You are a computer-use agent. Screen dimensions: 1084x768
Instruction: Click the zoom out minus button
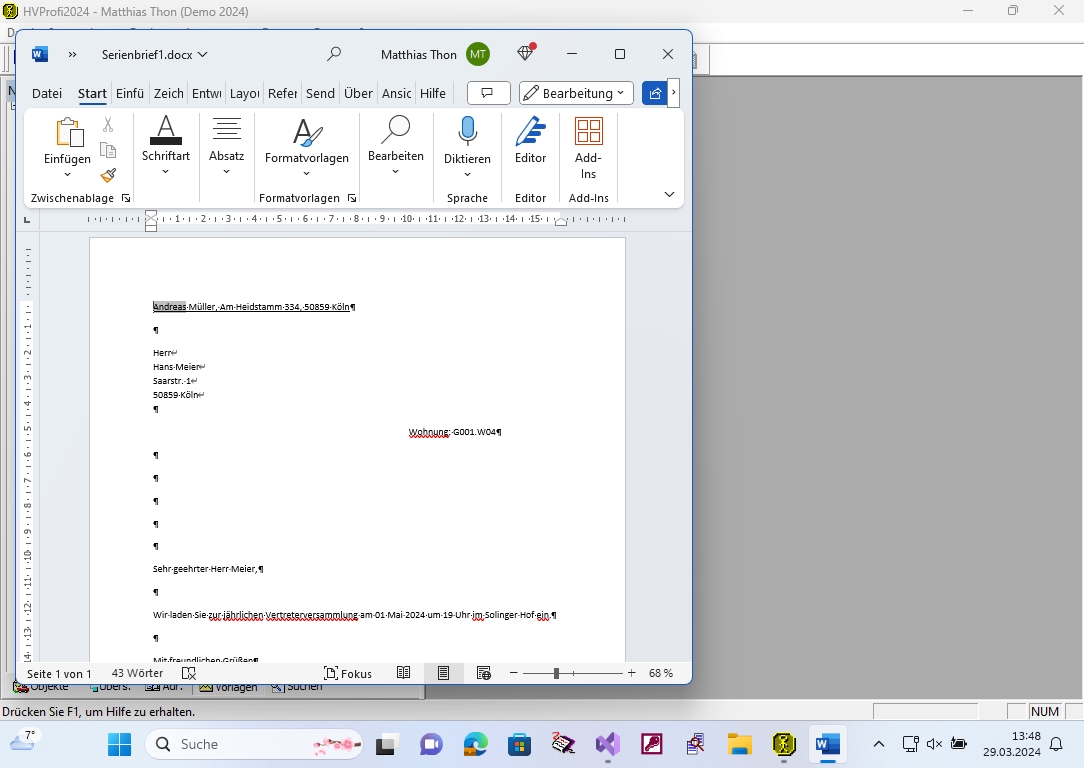514,673
